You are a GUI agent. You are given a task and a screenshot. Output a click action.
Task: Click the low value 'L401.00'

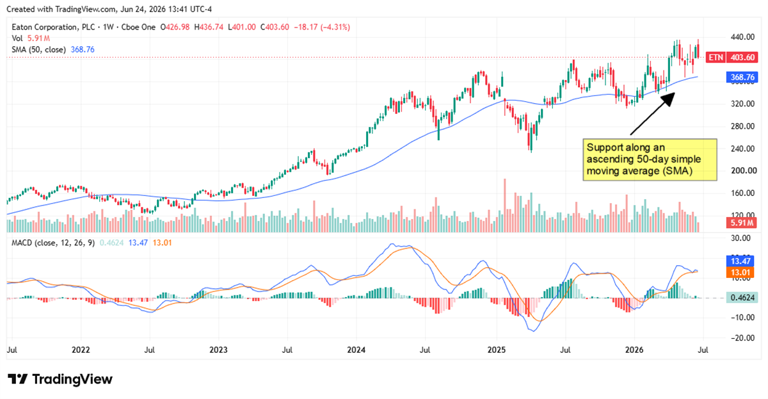tap(241, 27)
